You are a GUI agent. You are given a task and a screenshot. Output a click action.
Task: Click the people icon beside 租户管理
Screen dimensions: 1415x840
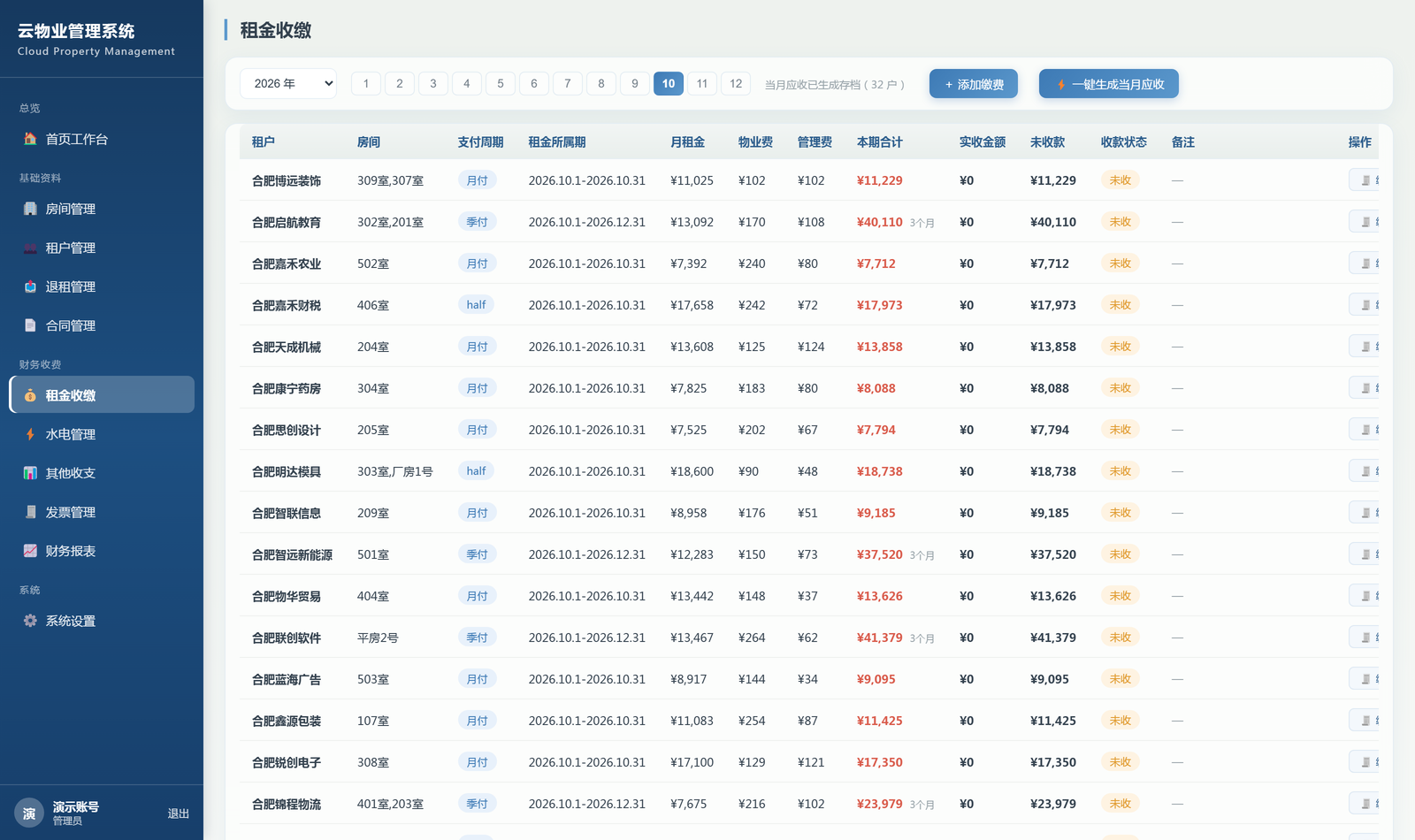pyautogui.click(x=30, y=248)
